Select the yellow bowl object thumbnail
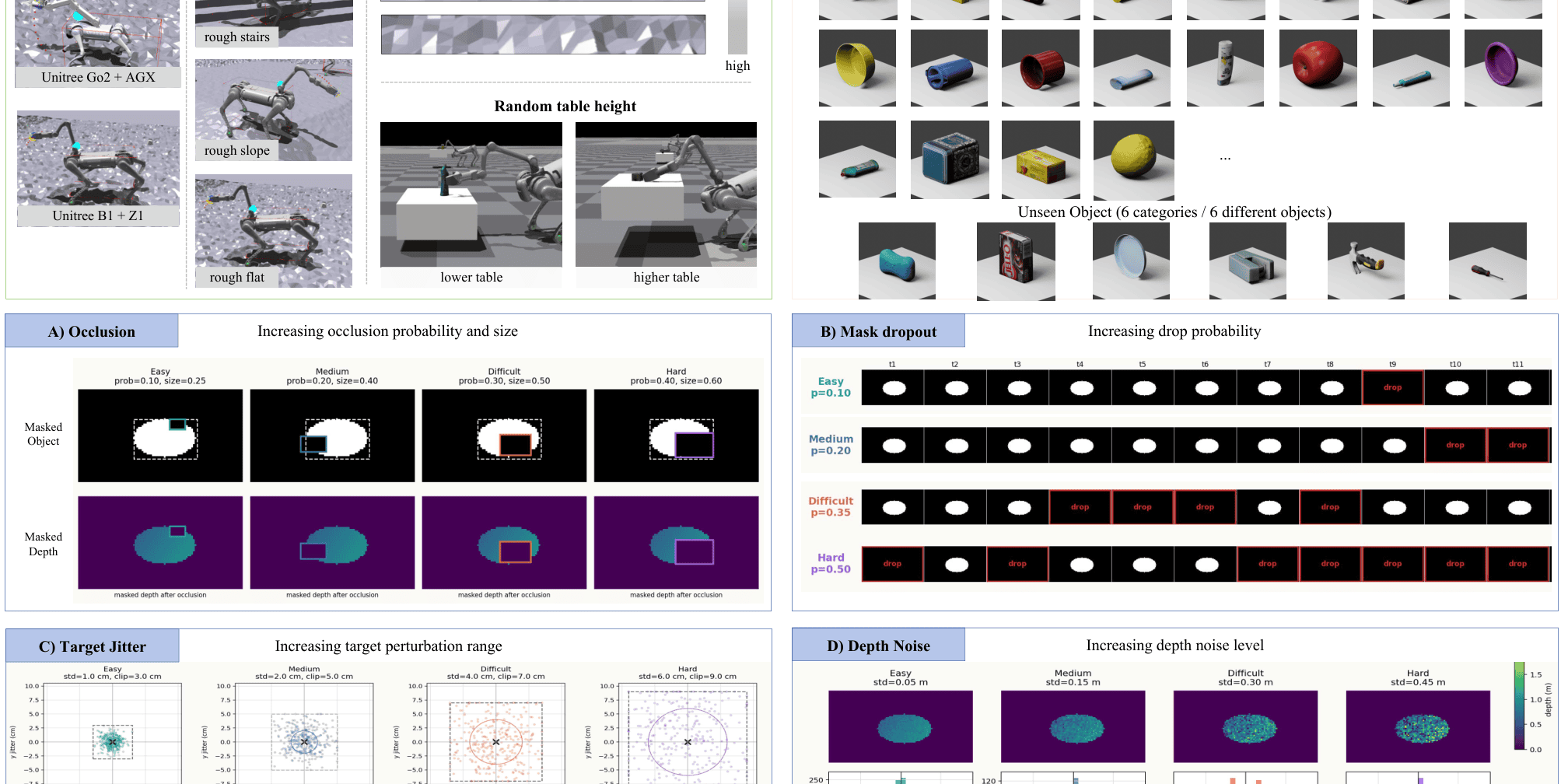The height and width of the screenshot is (784, 1568). [857, 68]
